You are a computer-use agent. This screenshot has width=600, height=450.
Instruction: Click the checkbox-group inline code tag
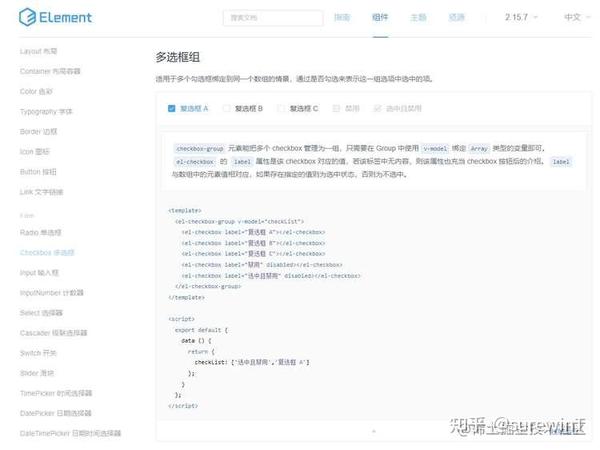(199, 148)
